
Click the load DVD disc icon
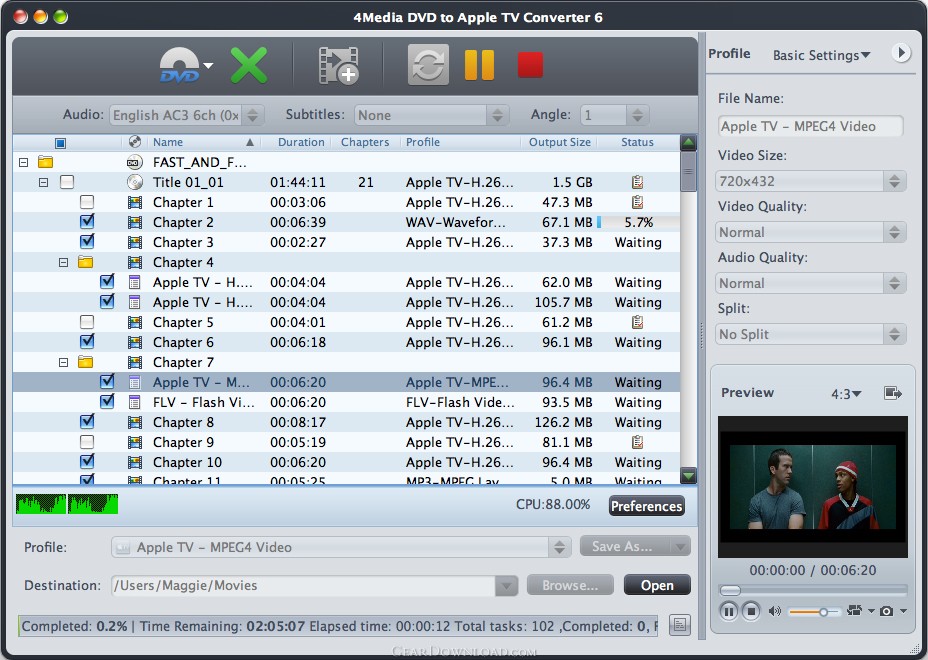180,66
